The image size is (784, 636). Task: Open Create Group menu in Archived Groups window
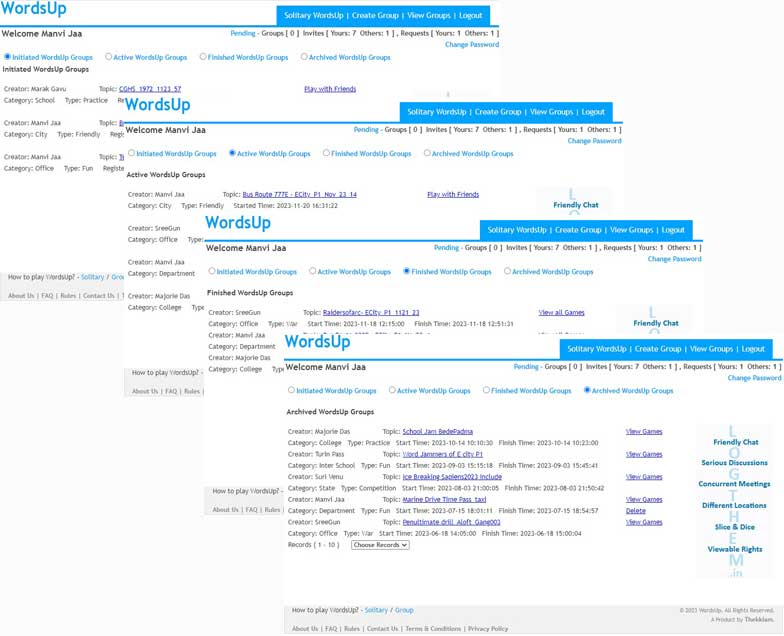point(658,349)
